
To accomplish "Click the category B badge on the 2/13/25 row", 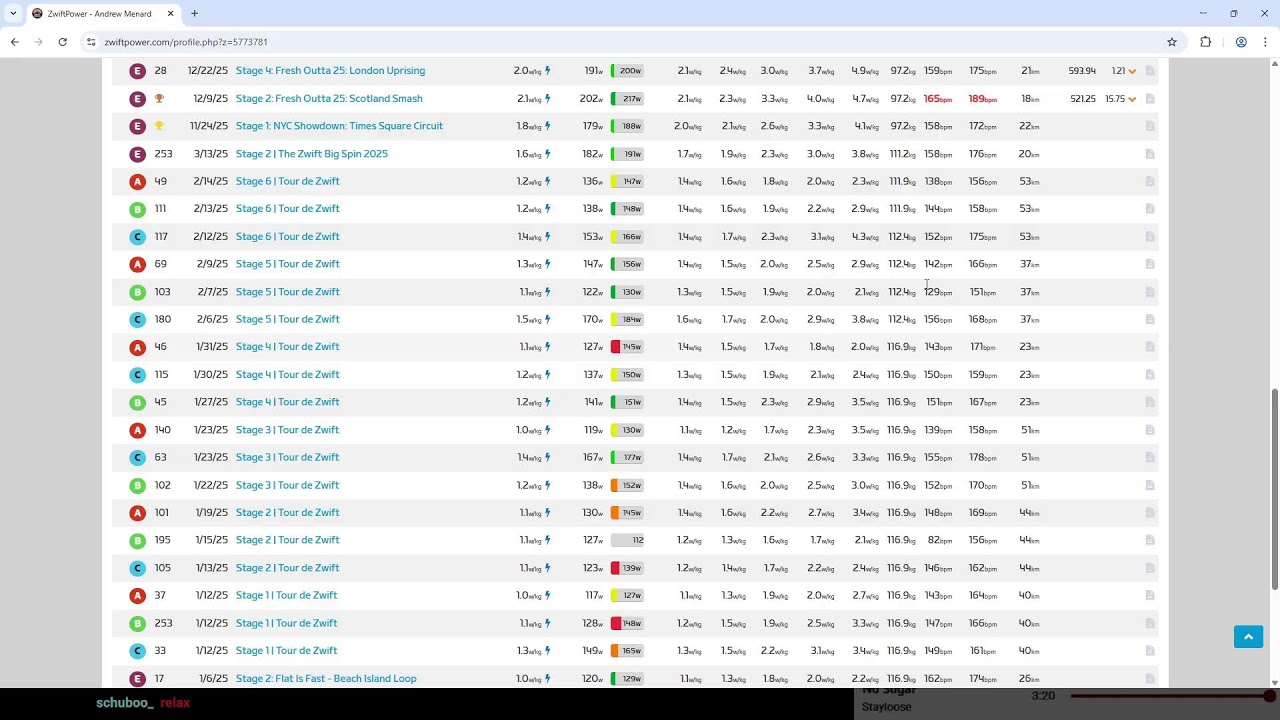I will [x=138, y=209].
